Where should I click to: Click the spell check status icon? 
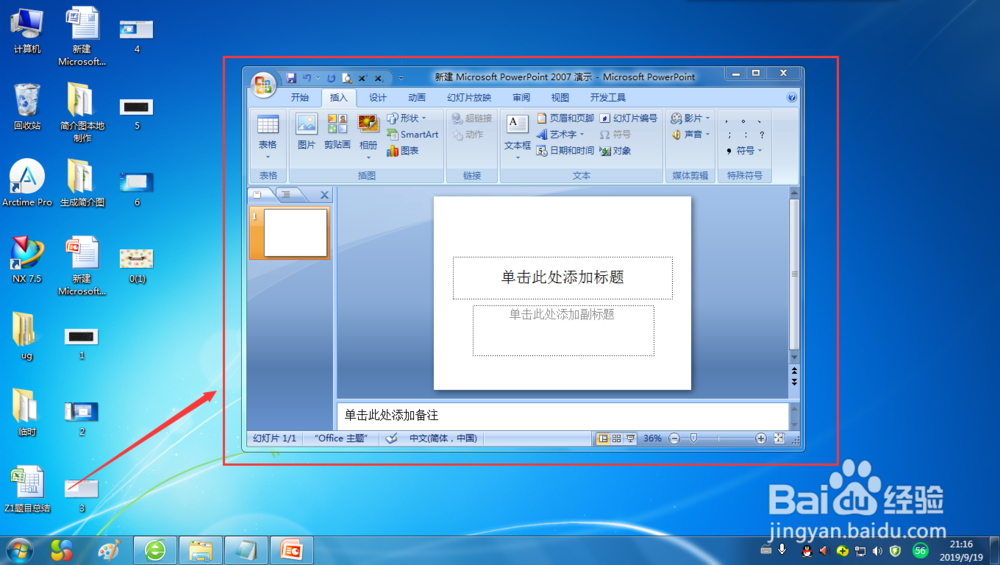click(x=392, y=438)
